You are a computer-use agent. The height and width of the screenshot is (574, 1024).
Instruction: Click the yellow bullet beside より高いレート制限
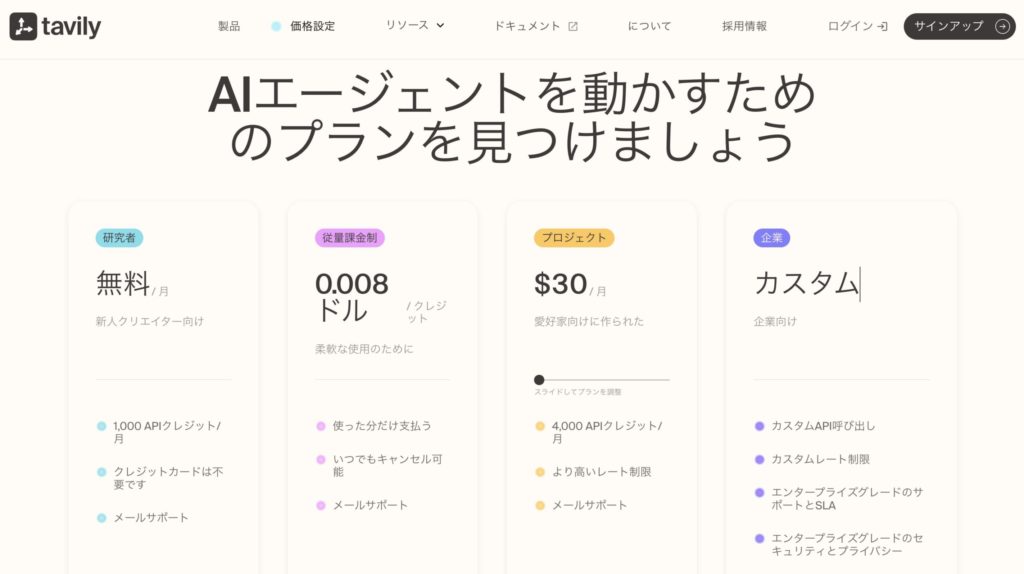[x=540, y=472]
